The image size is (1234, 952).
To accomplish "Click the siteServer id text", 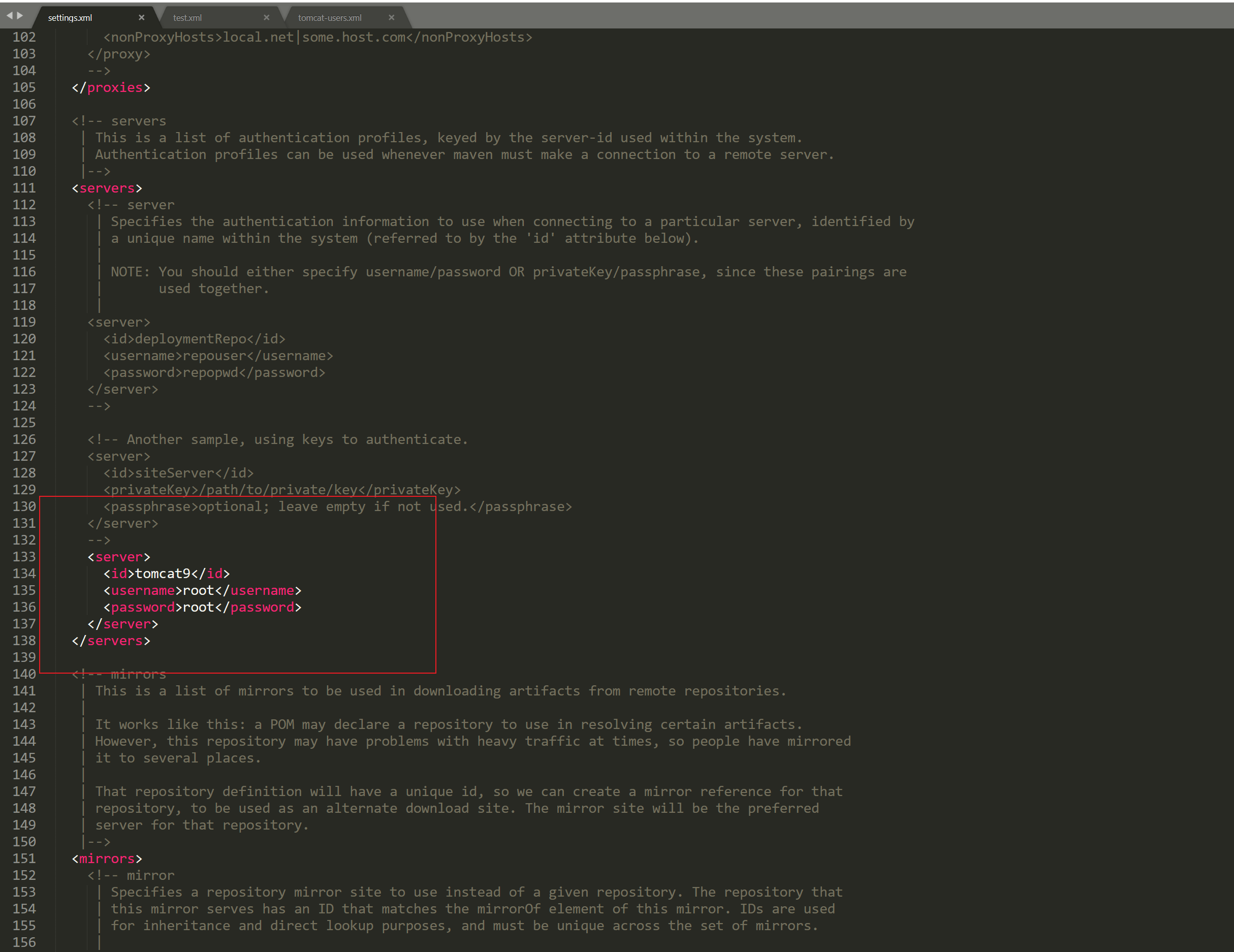I will (x=175, y=472).
